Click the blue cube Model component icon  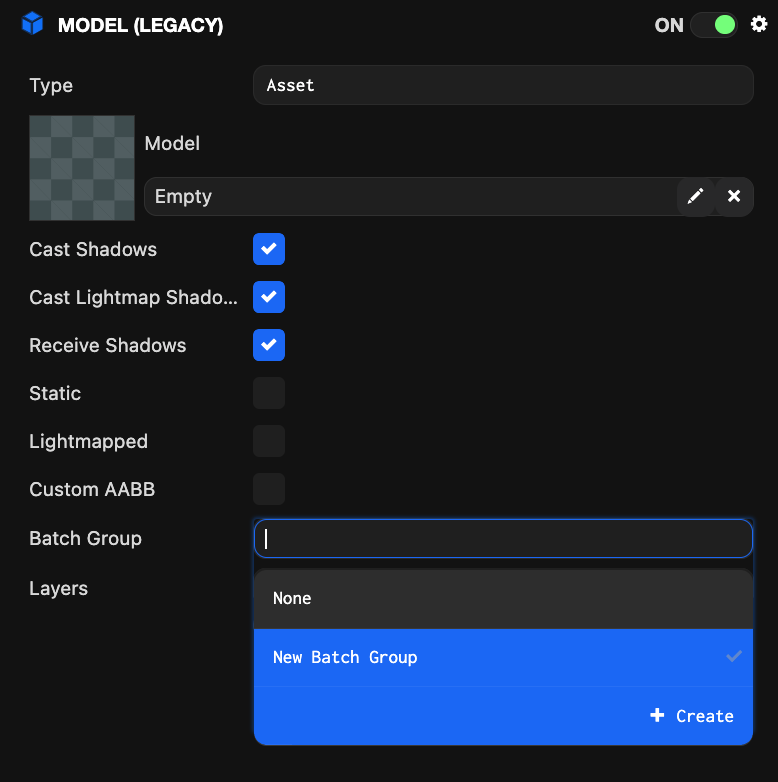[32, 24]
